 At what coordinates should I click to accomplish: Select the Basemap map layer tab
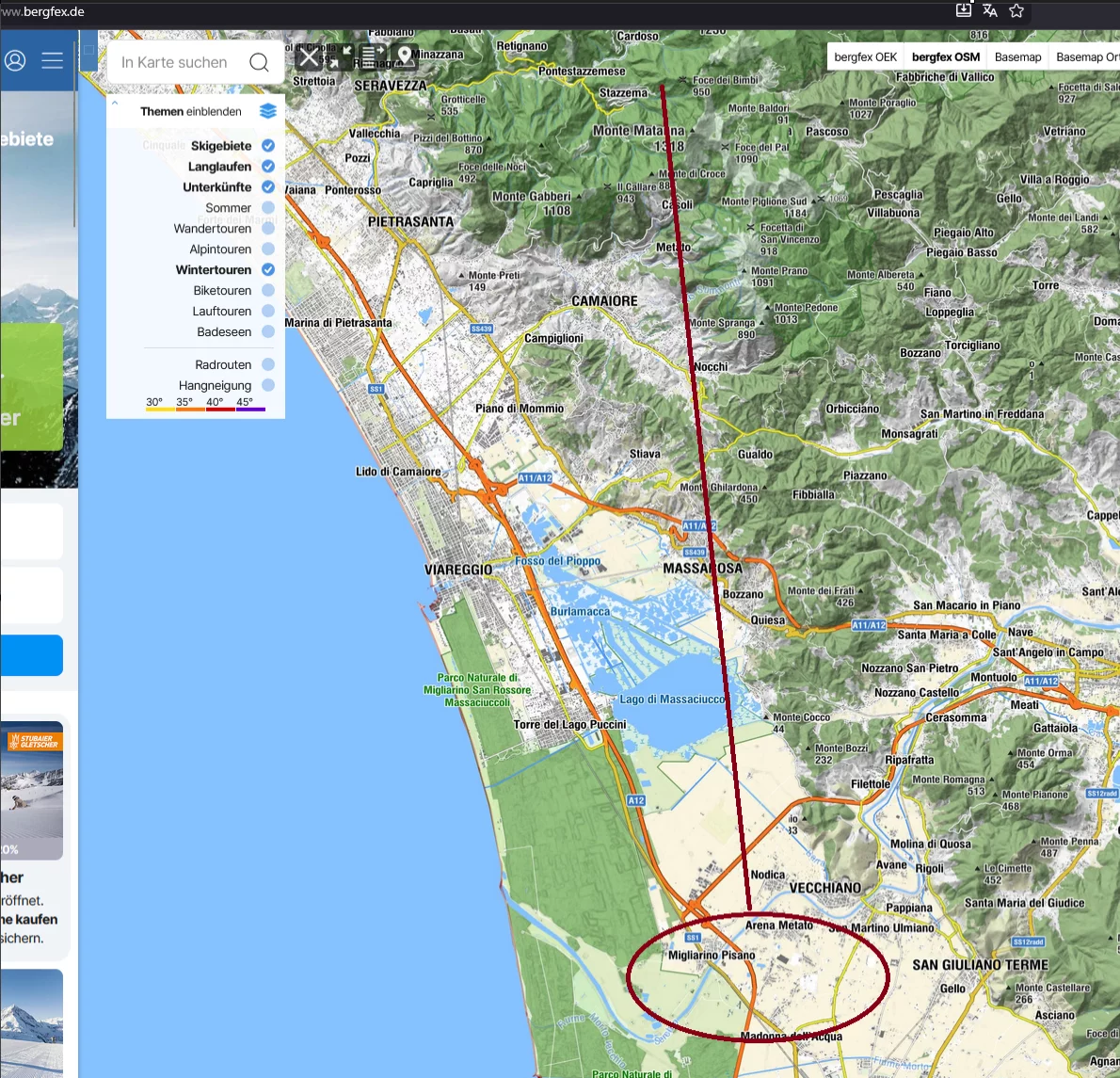pyautogui.click(x=1017, y=57)
